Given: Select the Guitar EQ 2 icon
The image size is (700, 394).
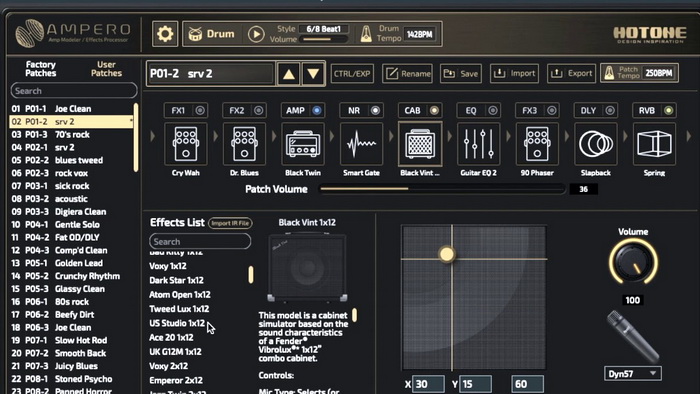Looking at the screenshot, I should (479, 144).
